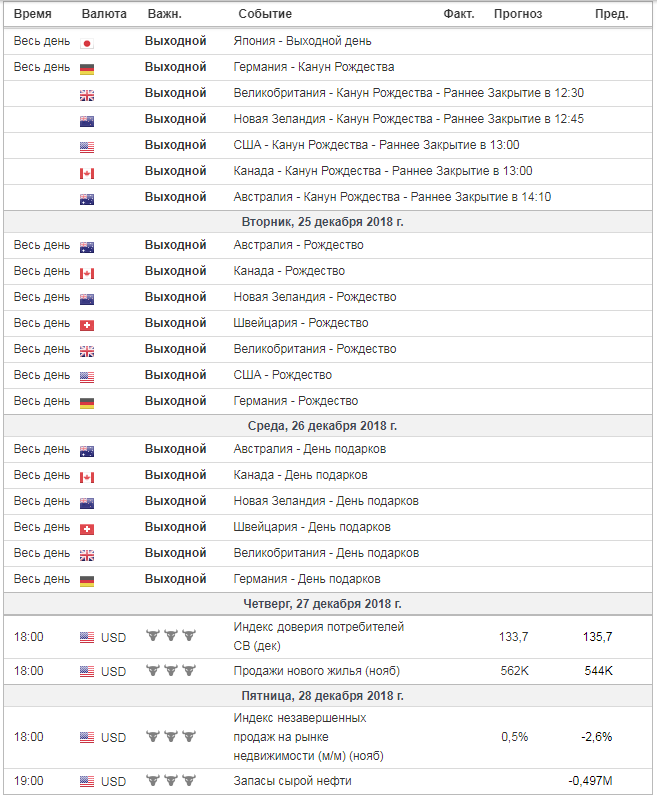Sort by the Время column header
657x798 pixels.
32,14
